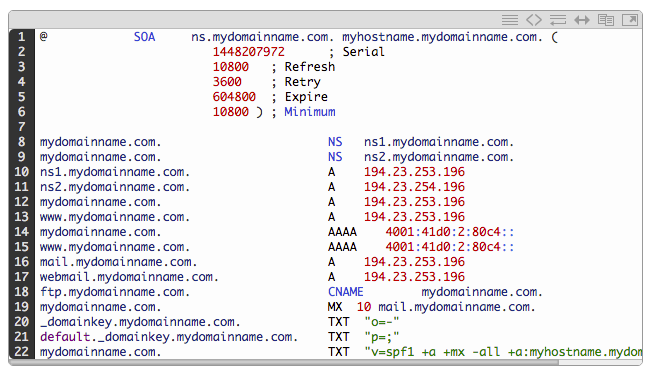The height and width of the screenshot is (379, 665).
Task: Click the "o=-" TXT value
Action: (382, 322)
